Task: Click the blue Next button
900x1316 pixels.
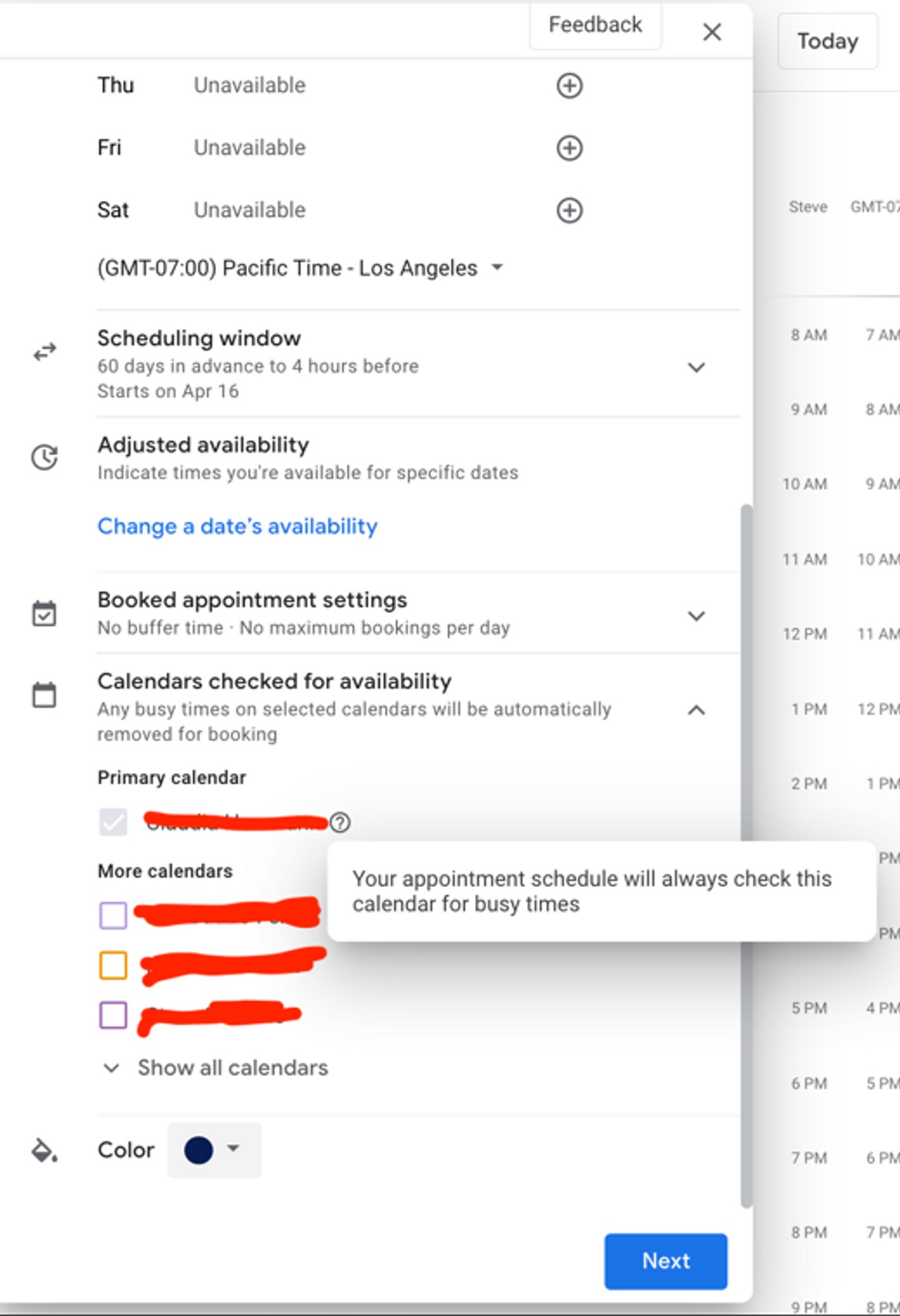Action: click(x=665, y=1261)
